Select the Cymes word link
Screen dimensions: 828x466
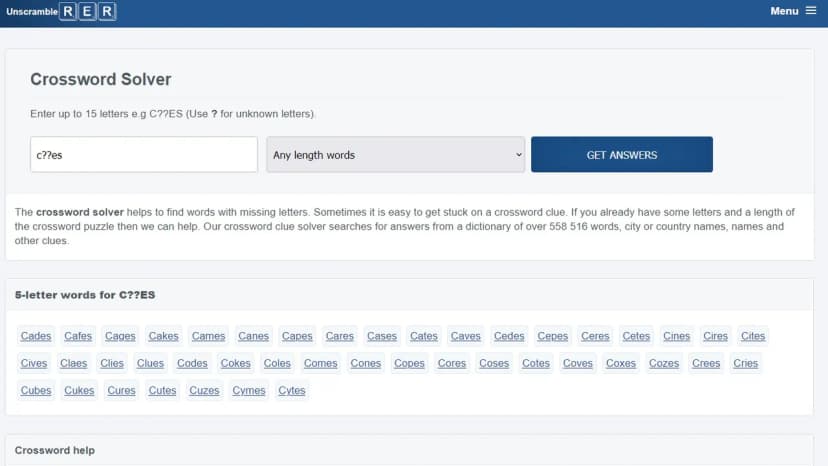click(249, 390)
